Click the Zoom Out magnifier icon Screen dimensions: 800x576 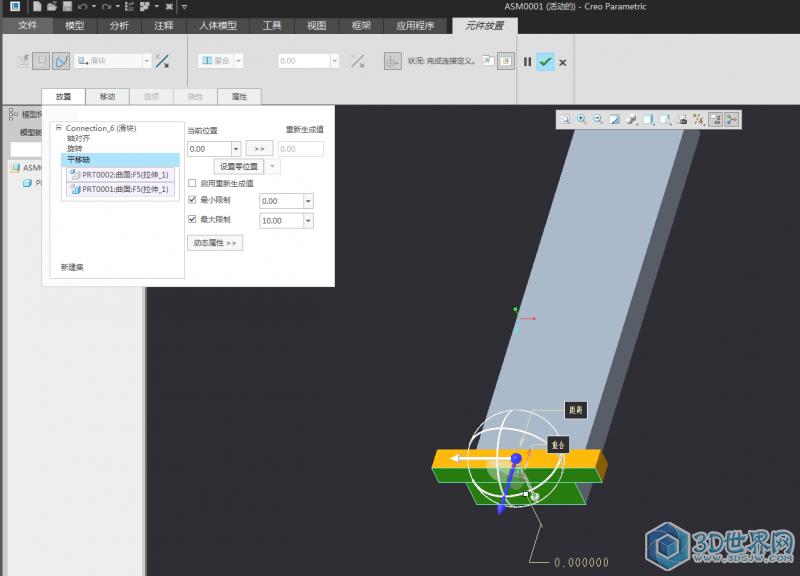click(x=598, y=119)
